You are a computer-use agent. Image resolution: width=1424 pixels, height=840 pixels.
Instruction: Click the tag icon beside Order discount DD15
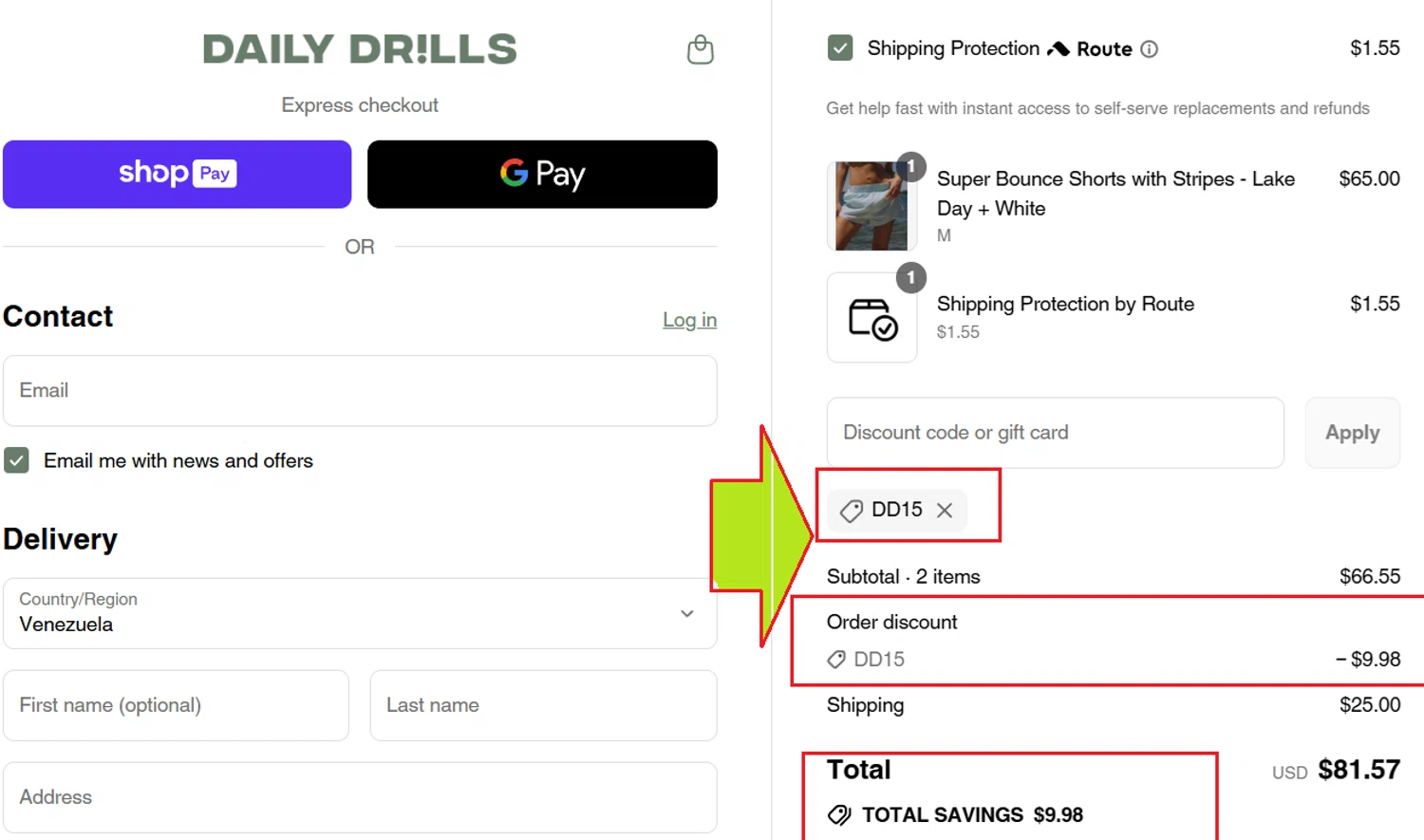(x=836, y=659)
